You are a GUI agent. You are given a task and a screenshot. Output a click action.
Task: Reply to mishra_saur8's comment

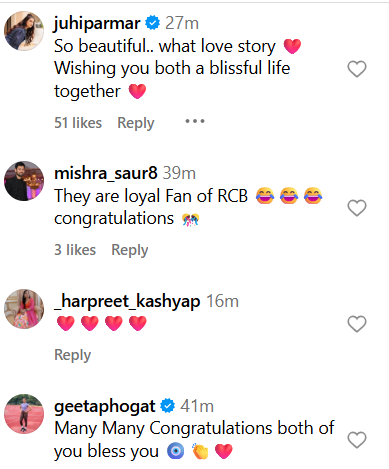tap(130, 250)
